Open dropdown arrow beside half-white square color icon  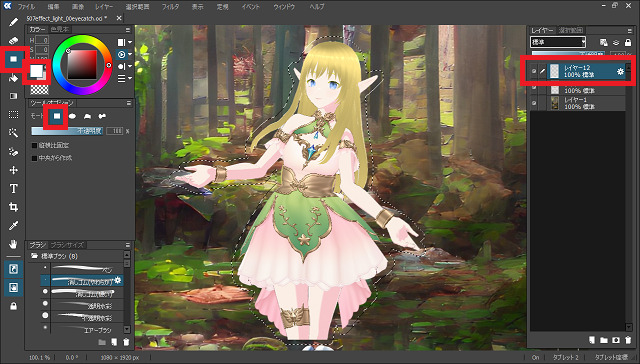pos(130,42)
